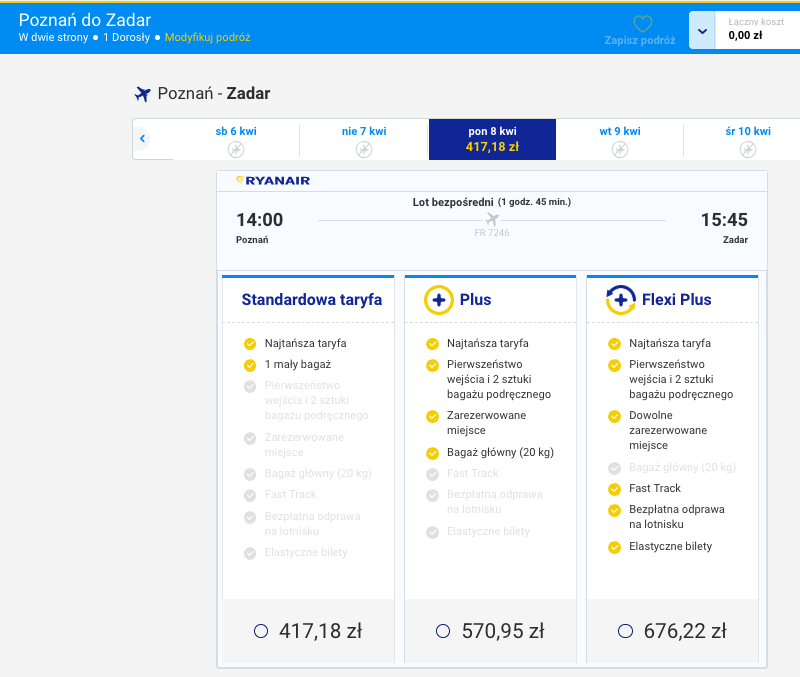Click the Plus fare heading
The image size is (800, 677).
[x=476, y=300]
